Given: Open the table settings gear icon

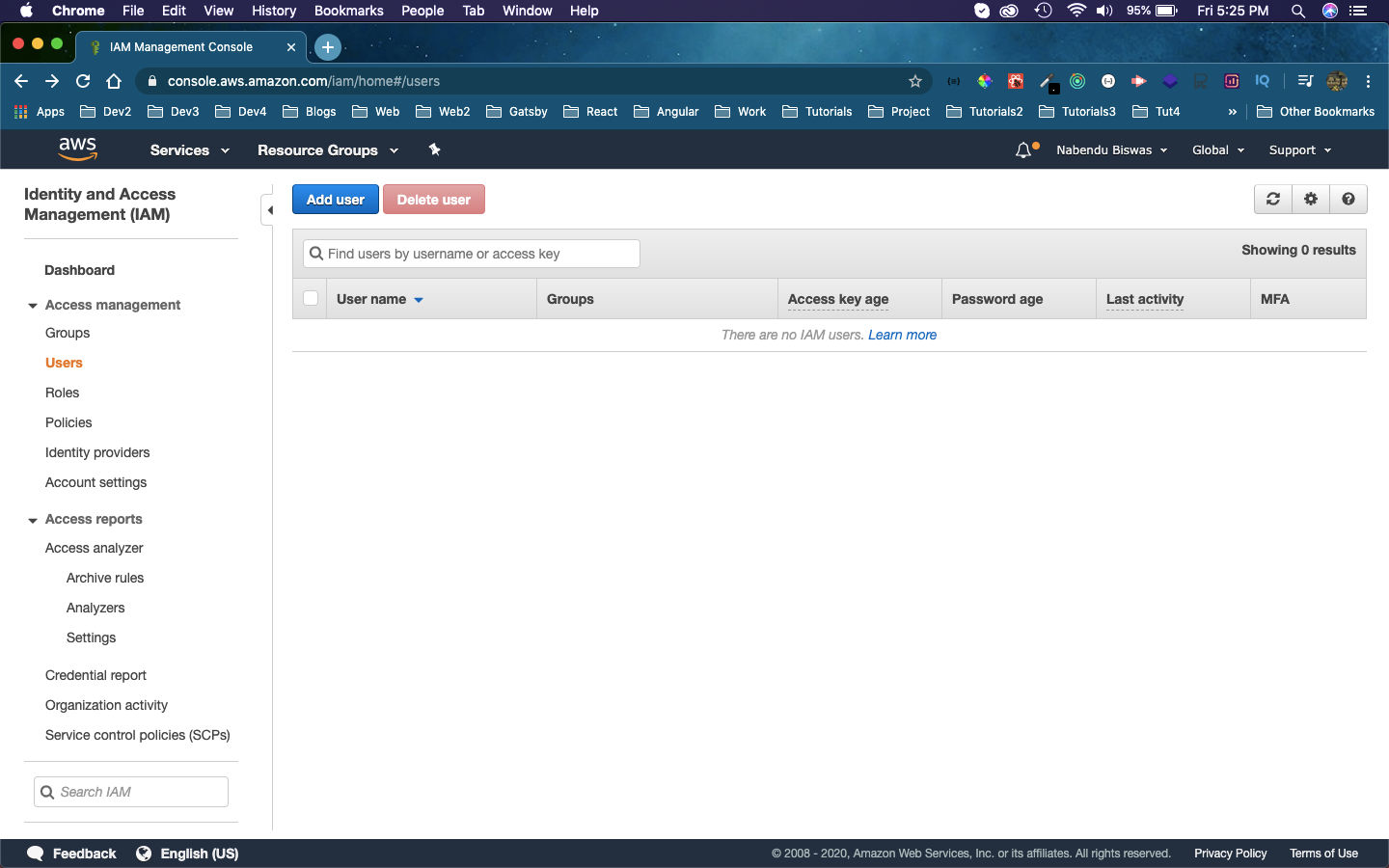Looking at the screenshot, I should pyautogui.click(x=1311, y=199).
